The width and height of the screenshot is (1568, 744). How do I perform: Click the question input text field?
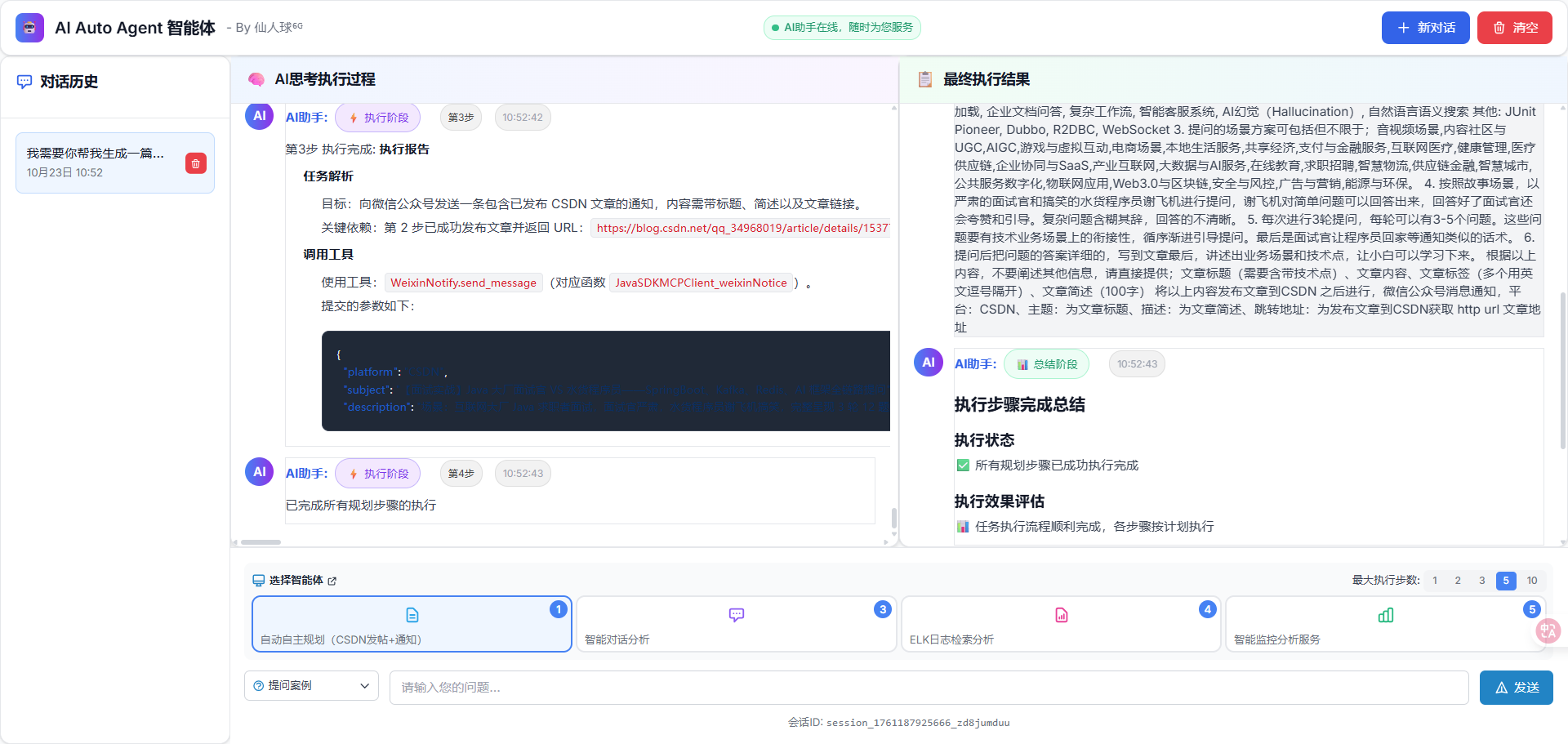[x=929, y=688]
